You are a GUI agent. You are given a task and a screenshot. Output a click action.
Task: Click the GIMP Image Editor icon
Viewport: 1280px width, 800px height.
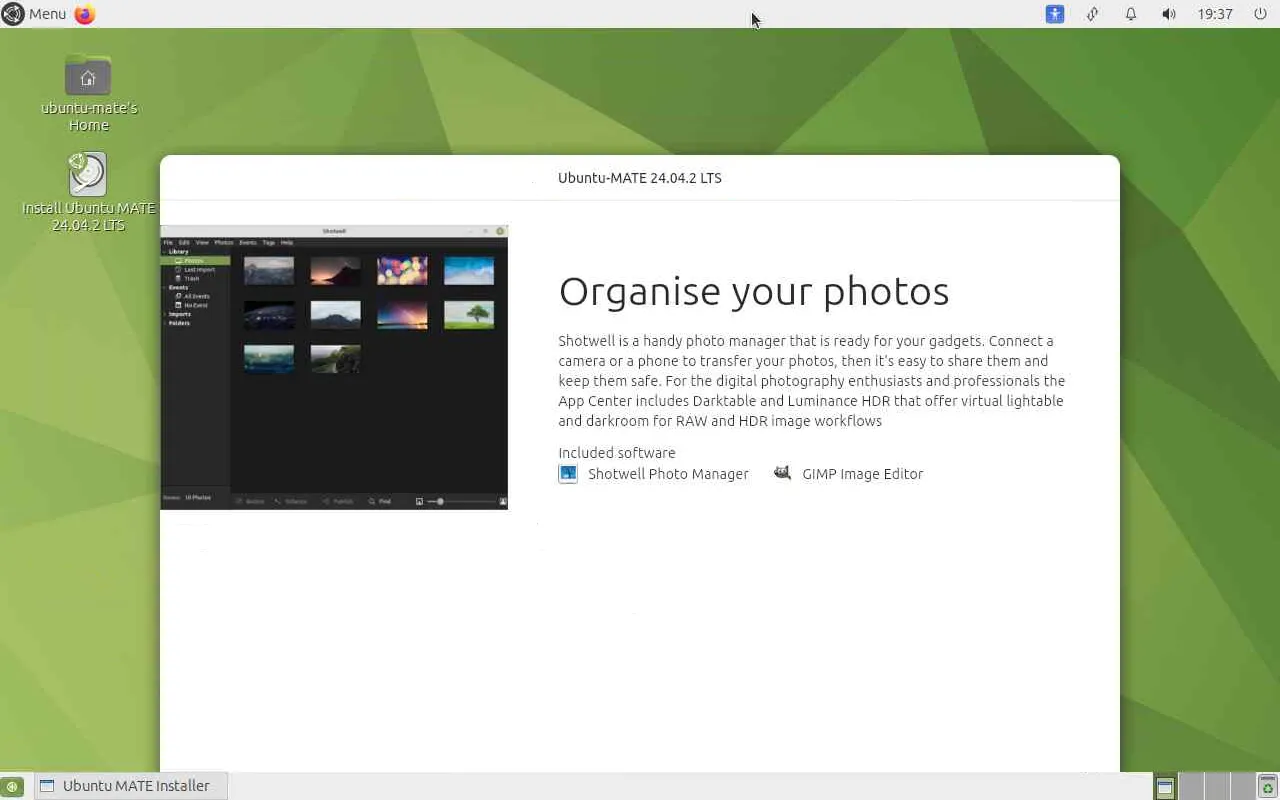782,474
